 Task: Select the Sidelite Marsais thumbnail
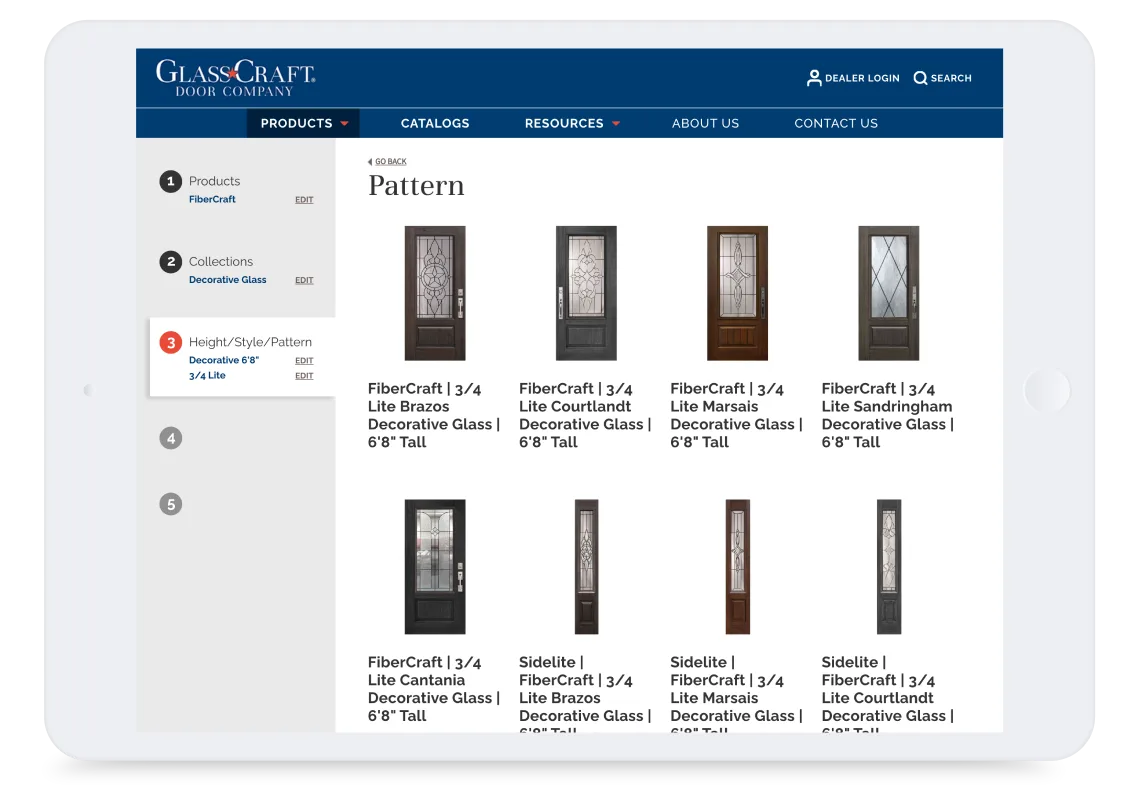(x=737, y=567)
